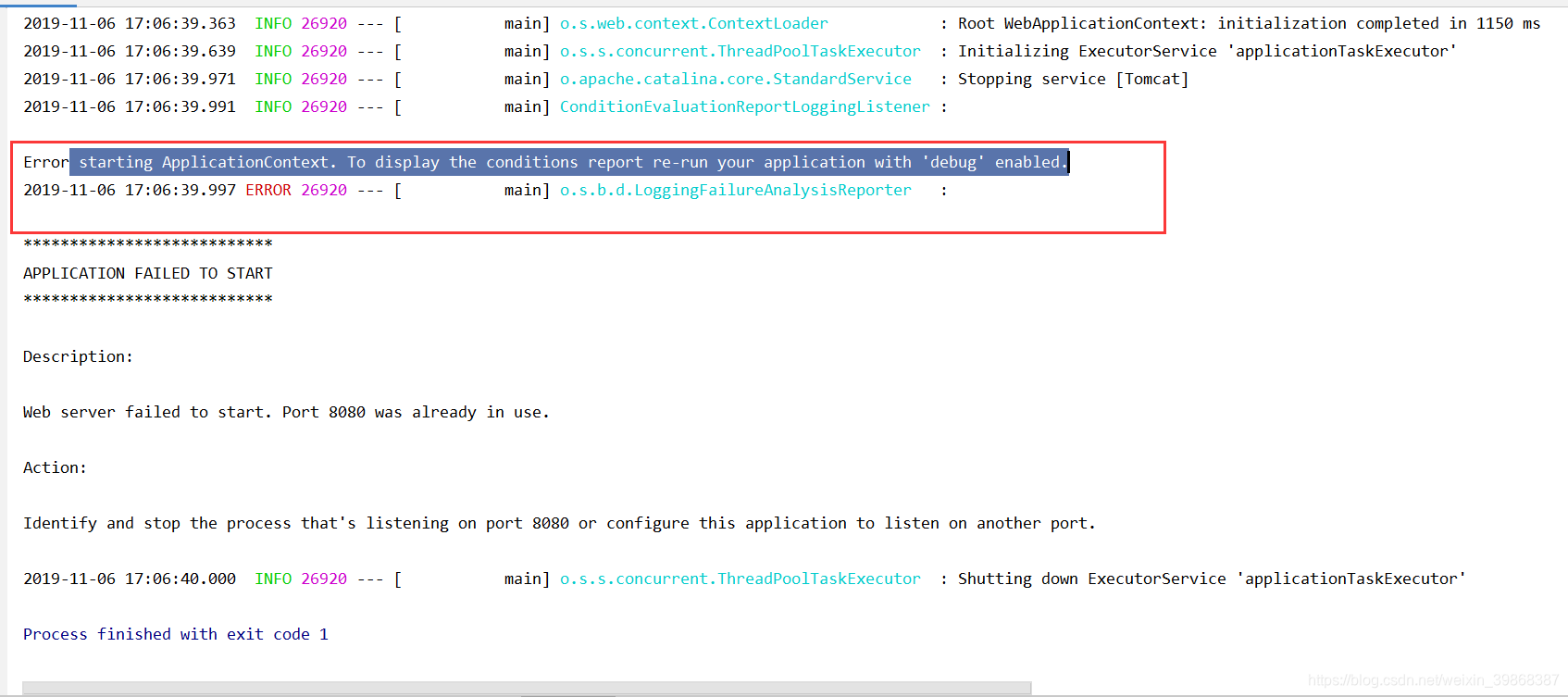This screenshot has width=1568, height=697.
Task: Click INFO label on the 17:06:39.991 line
Action: click(273, 106)
